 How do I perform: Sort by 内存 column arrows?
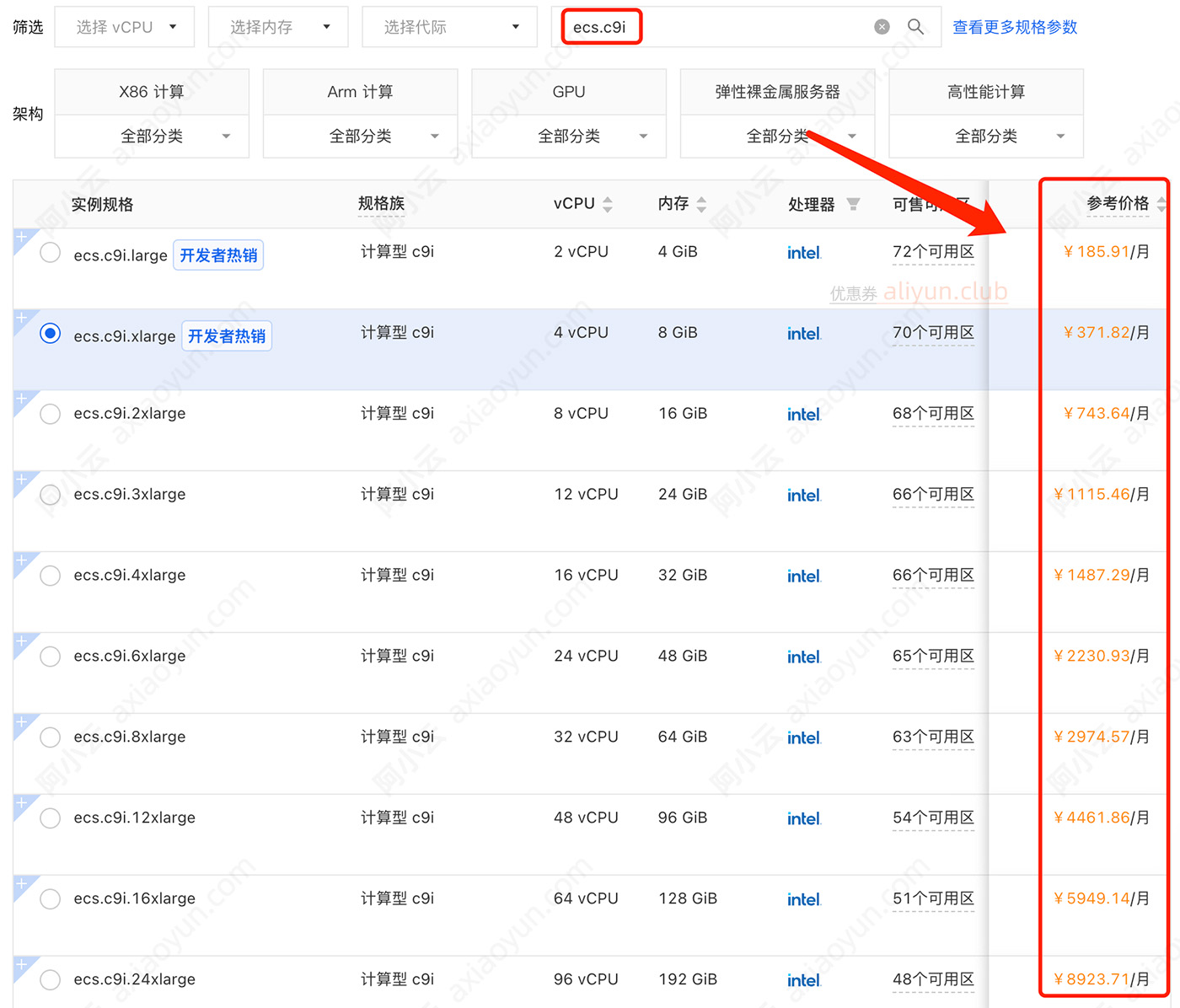[701, 204]
